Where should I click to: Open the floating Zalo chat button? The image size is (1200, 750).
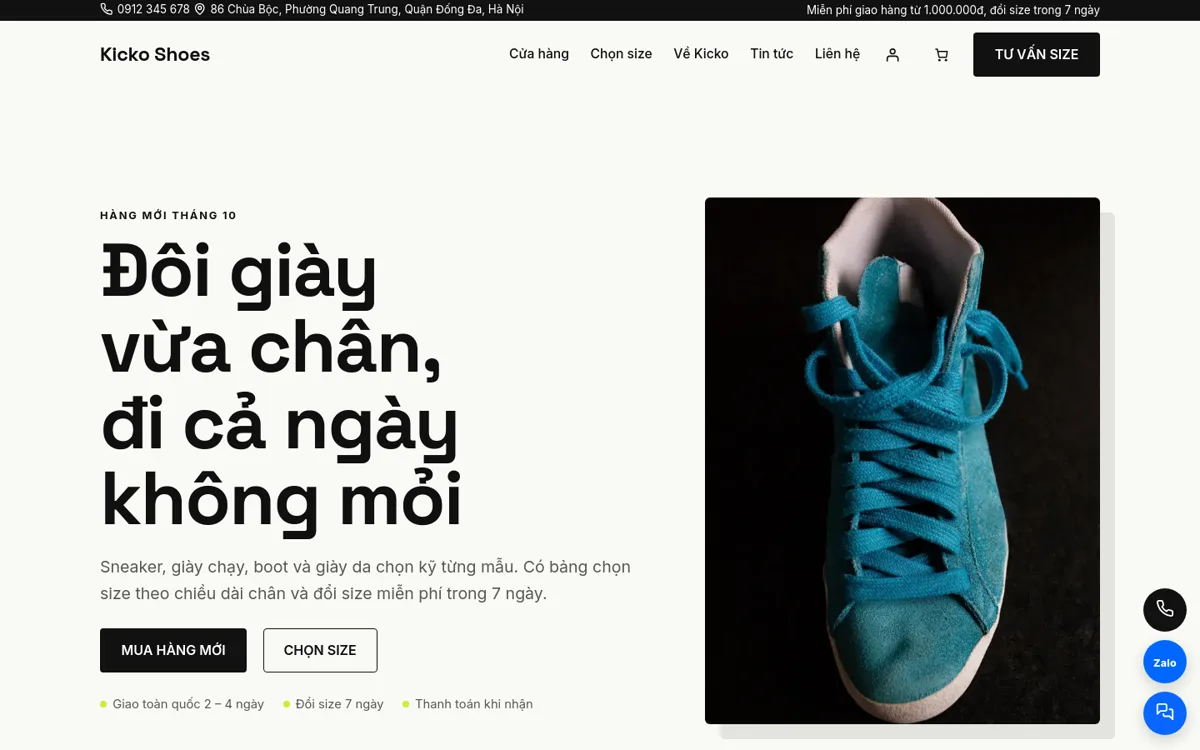1165,662
